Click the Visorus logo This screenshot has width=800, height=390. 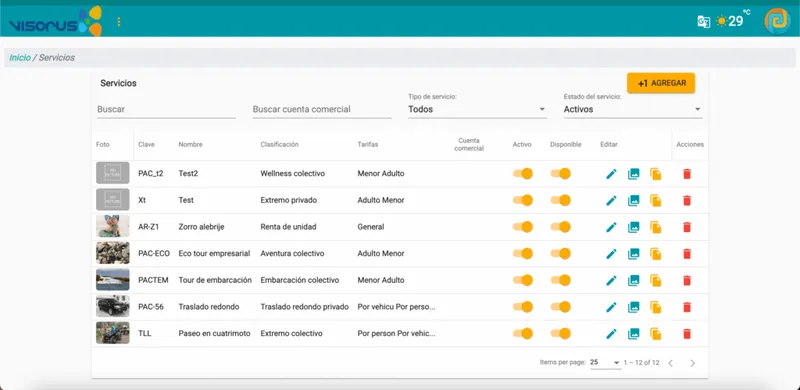point(55,21)
